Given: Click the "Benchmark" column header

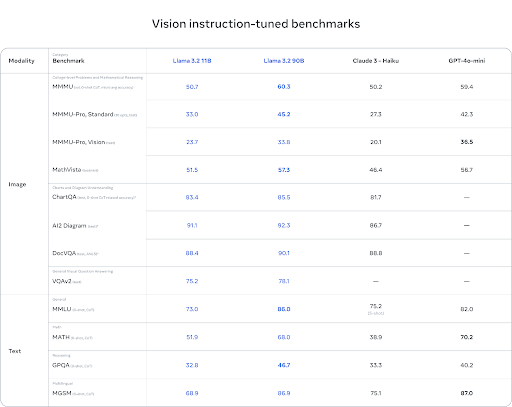Looking at the screenshot, I should pyautogui.click(x=68, y=61).
